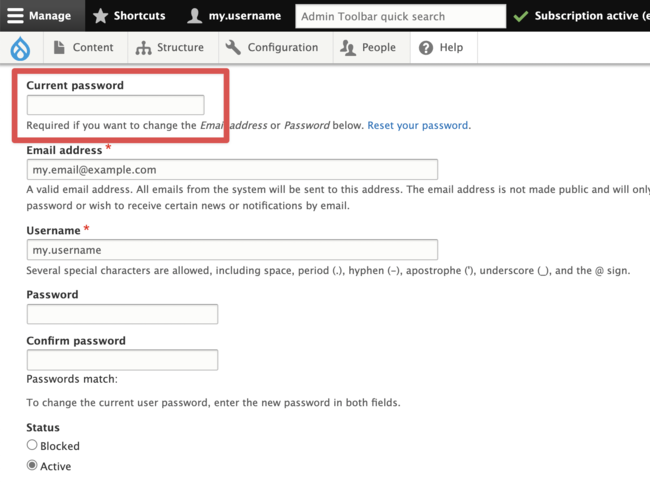Open the Shortcuts toolbar tab
Screen dimensions: 650x484
coord(130,16)
